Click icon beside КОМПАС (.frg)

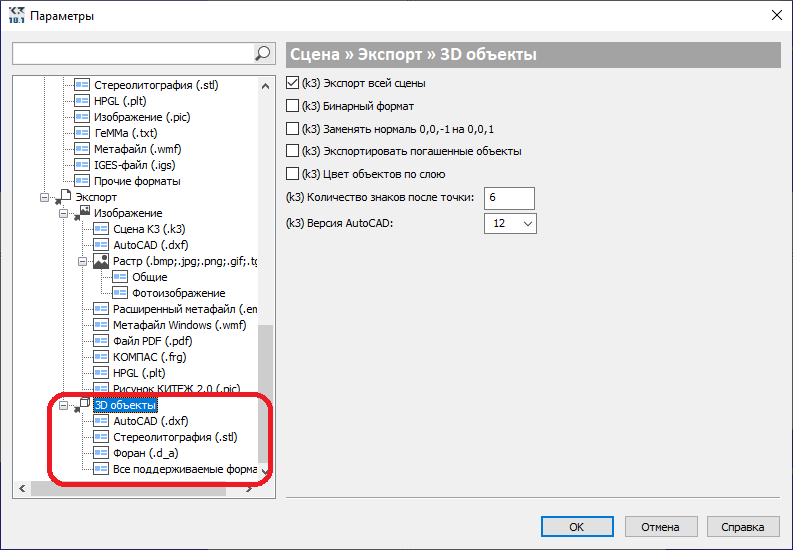(x=101, y=357)
